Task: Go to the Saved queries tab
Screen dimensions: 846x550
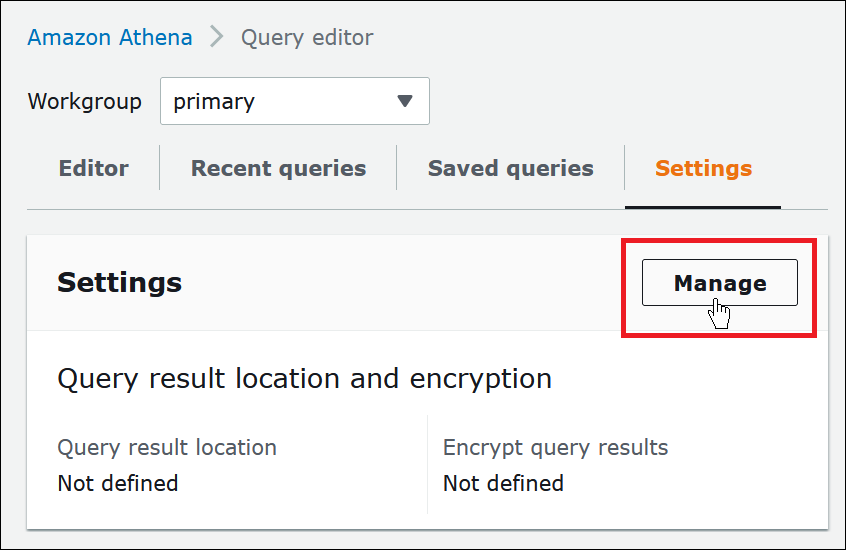Action: [510, 168]
